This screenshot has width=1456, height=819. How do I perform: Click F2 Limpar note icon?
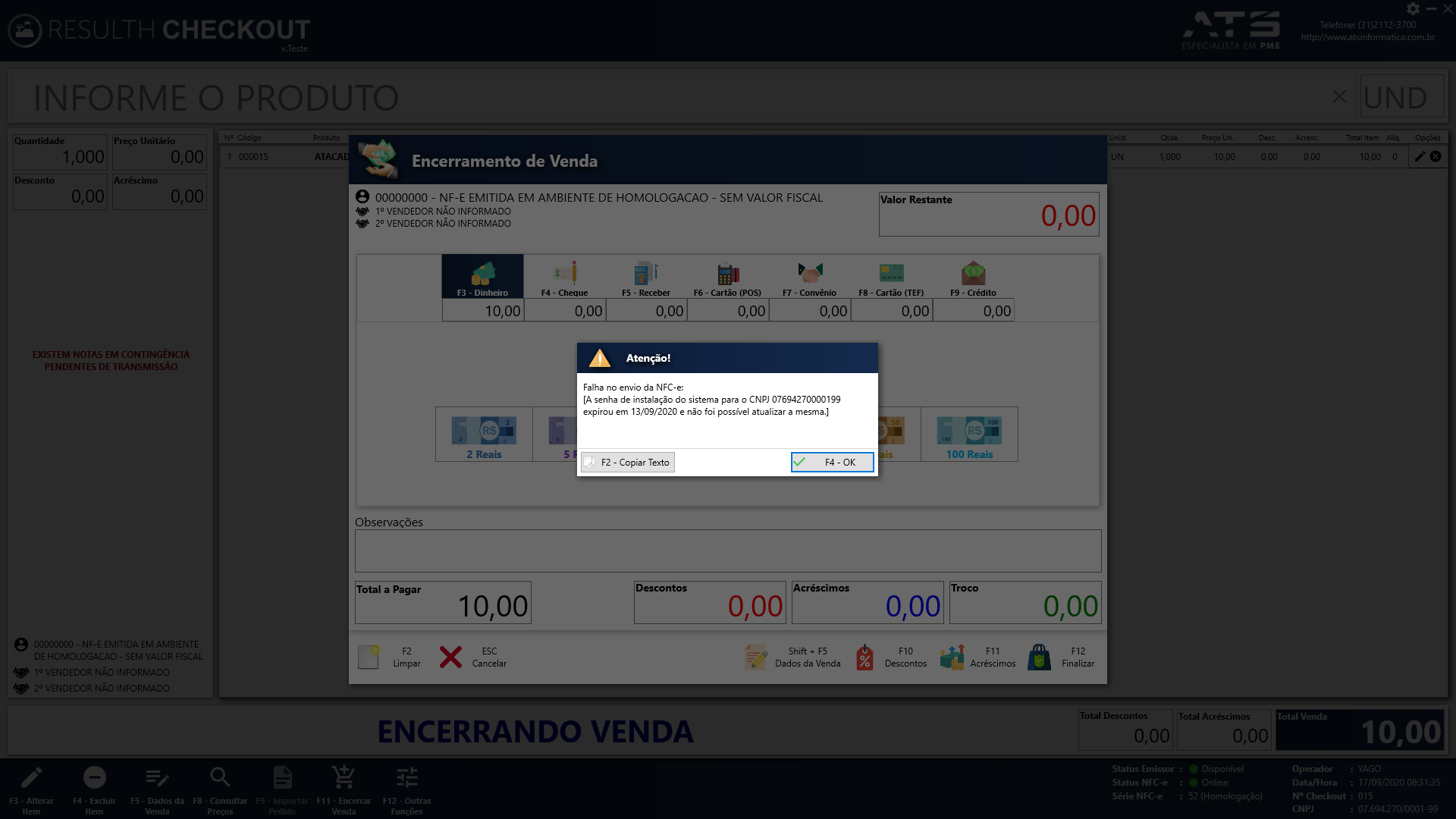pyautogui.click(x=369, y=657)
